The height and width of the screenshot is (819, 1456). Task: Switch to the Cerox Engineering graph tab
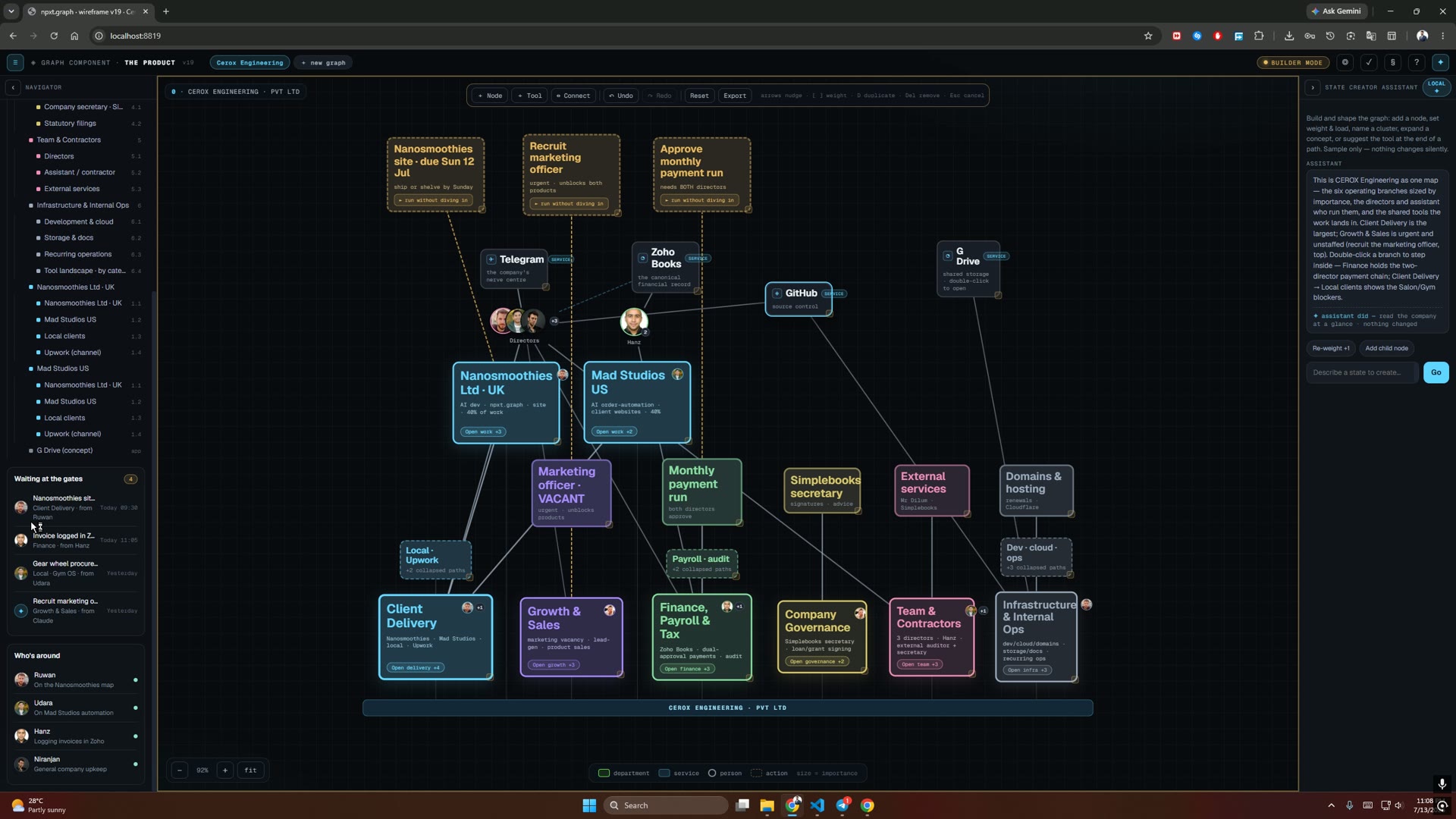(249, 63)
